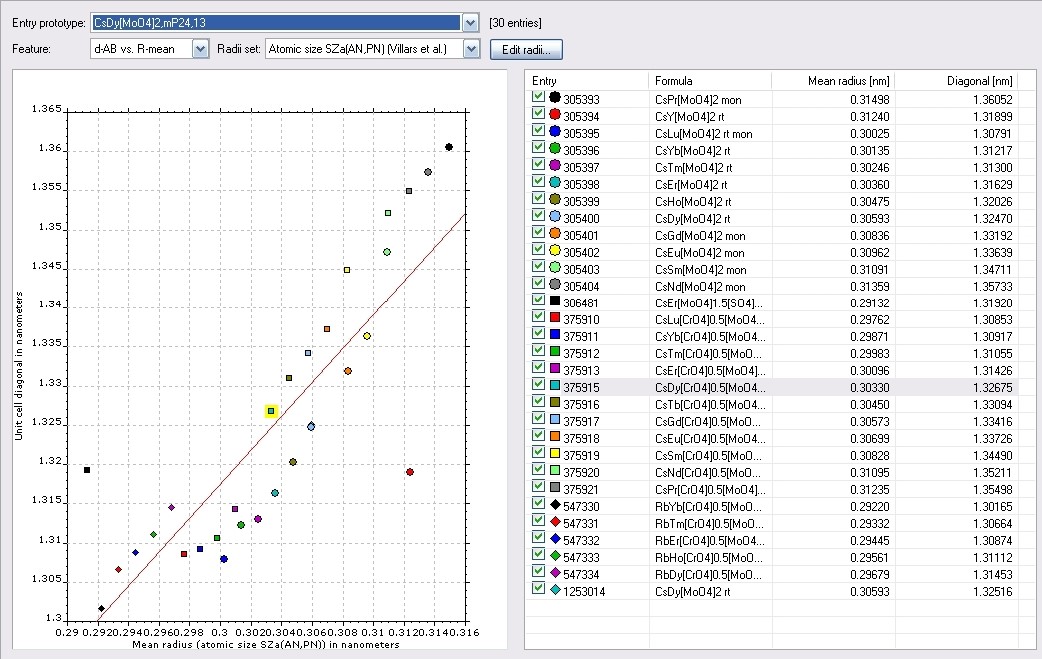Open the Entry prototype dropdown

472,23
